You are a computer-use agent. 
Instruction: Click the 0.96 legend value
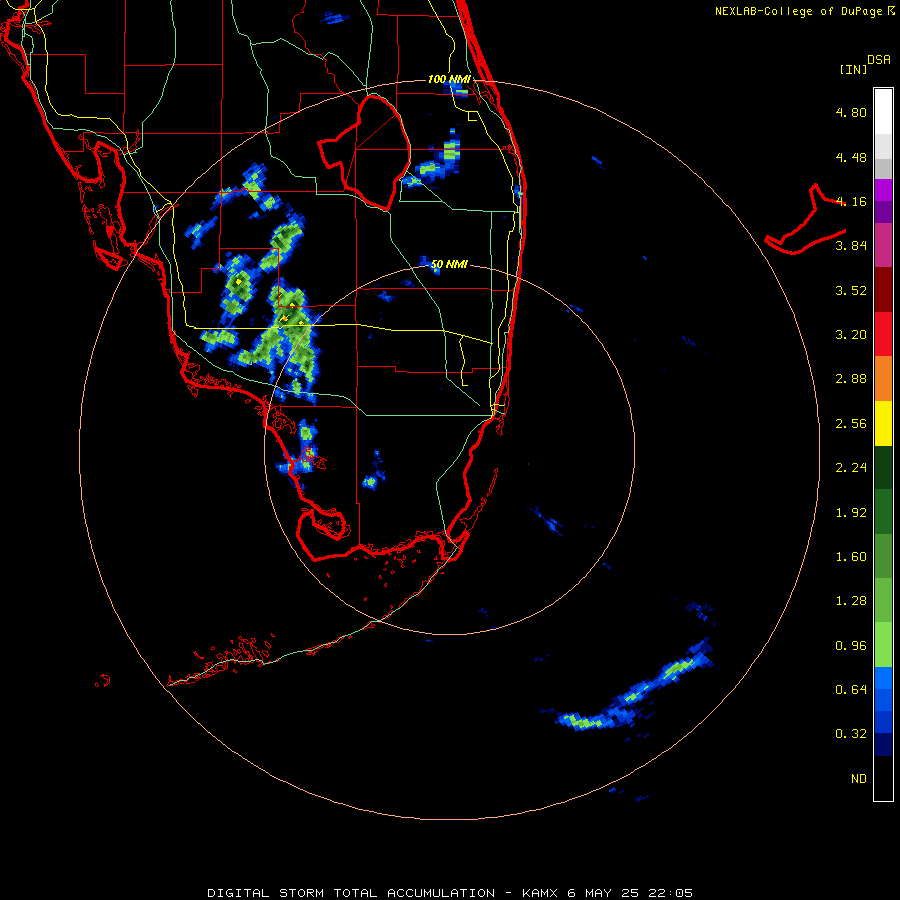point(851,646)
